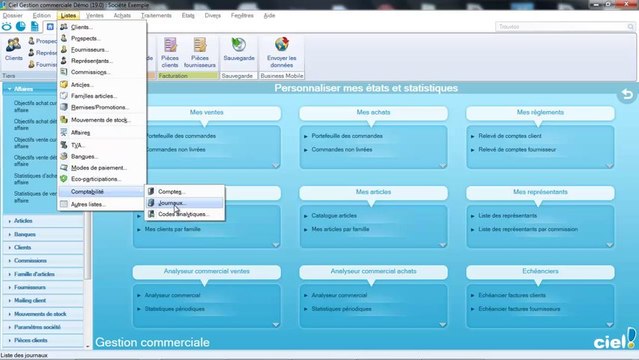639x360 pixels.
Task: Click the eye icon in top toolbar
Action: click(7, 27)
